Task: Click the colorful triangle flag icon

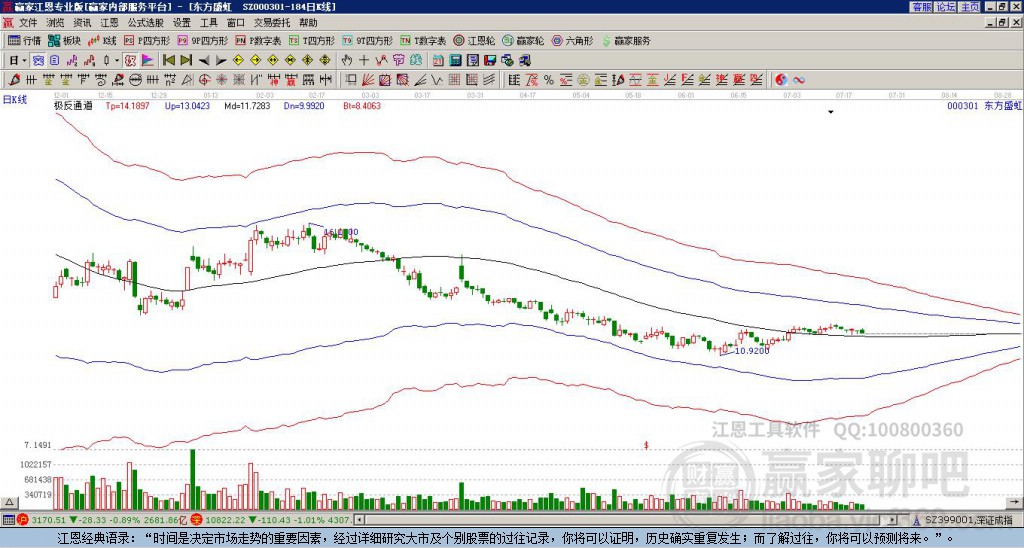Action: coord(148,60)
